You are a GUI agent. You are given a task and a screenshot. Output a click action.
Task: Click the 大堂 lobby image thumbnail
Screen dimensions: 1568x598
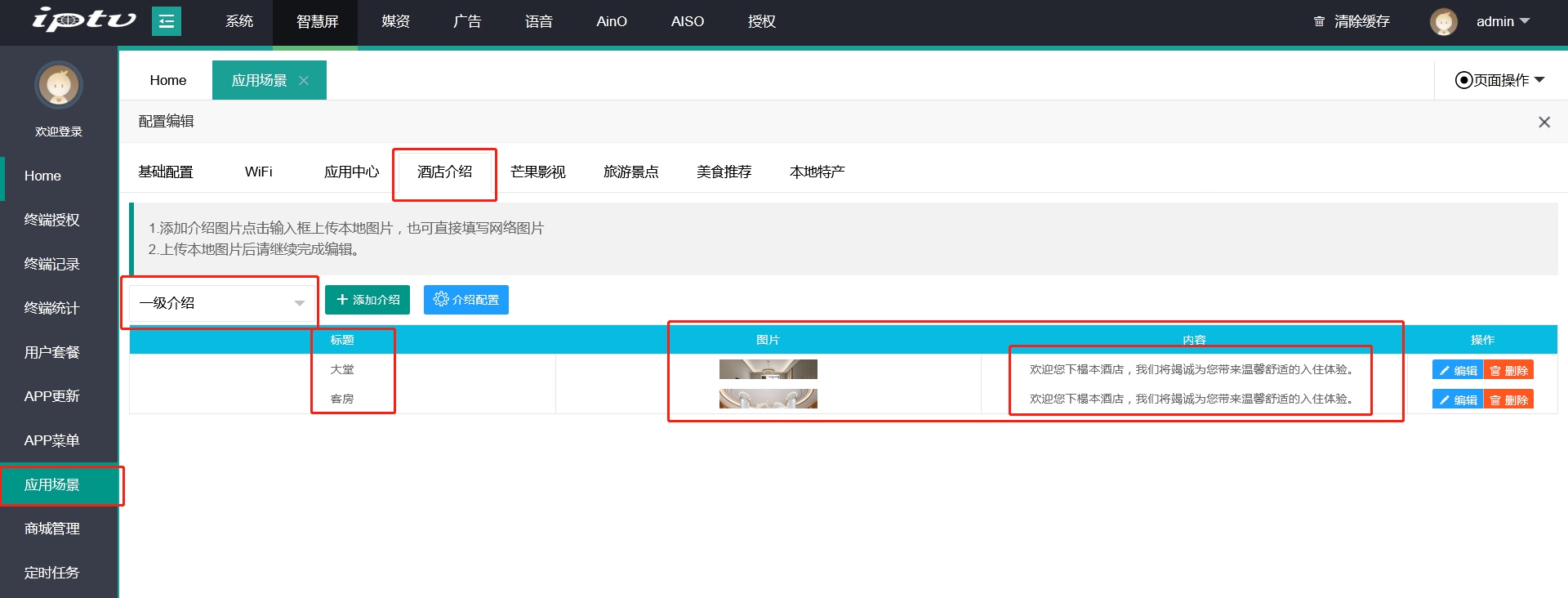click(768, 369)
